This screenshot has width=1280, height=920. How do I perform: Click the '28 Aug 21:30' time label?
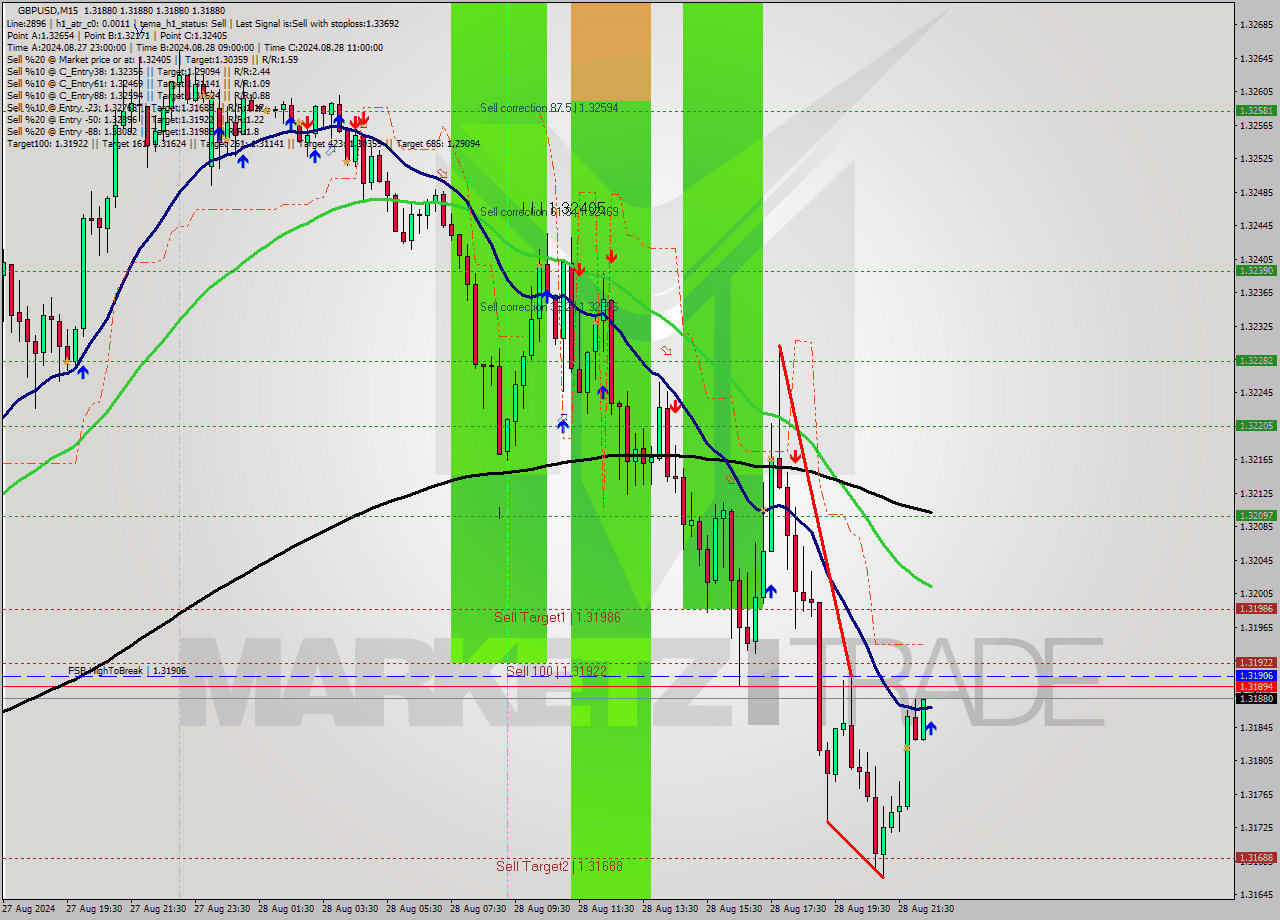(926, 909)
